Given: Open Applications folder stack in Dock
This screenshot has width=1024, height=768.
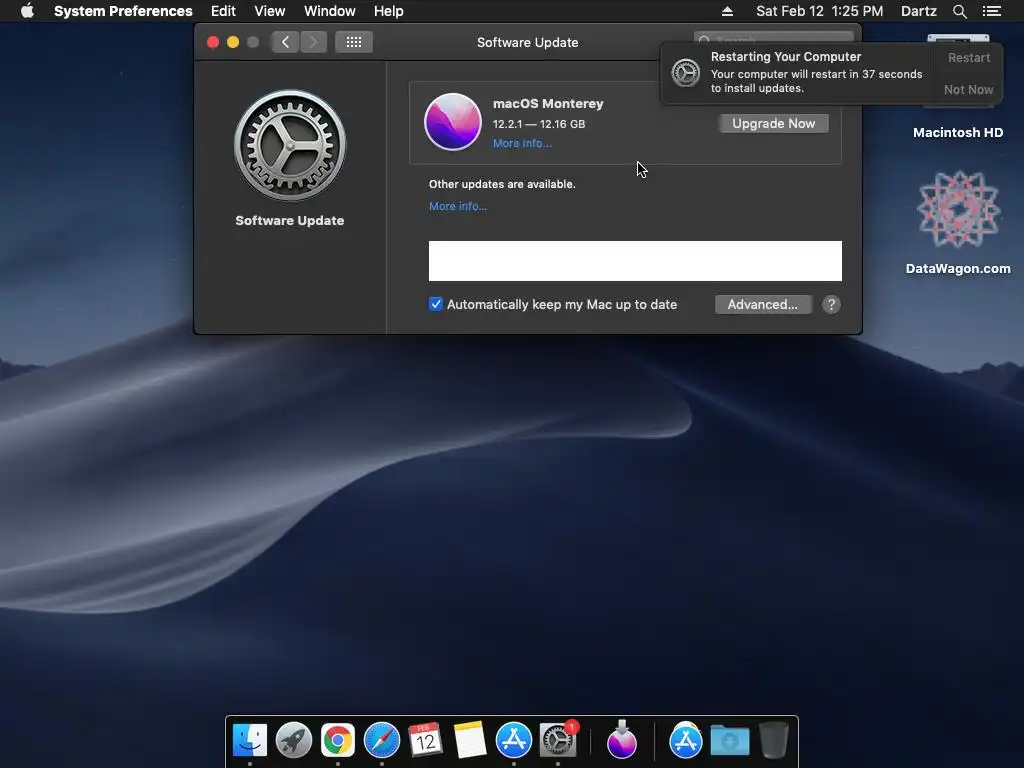Looking at the screenshot, I should (x=686, y=741).
